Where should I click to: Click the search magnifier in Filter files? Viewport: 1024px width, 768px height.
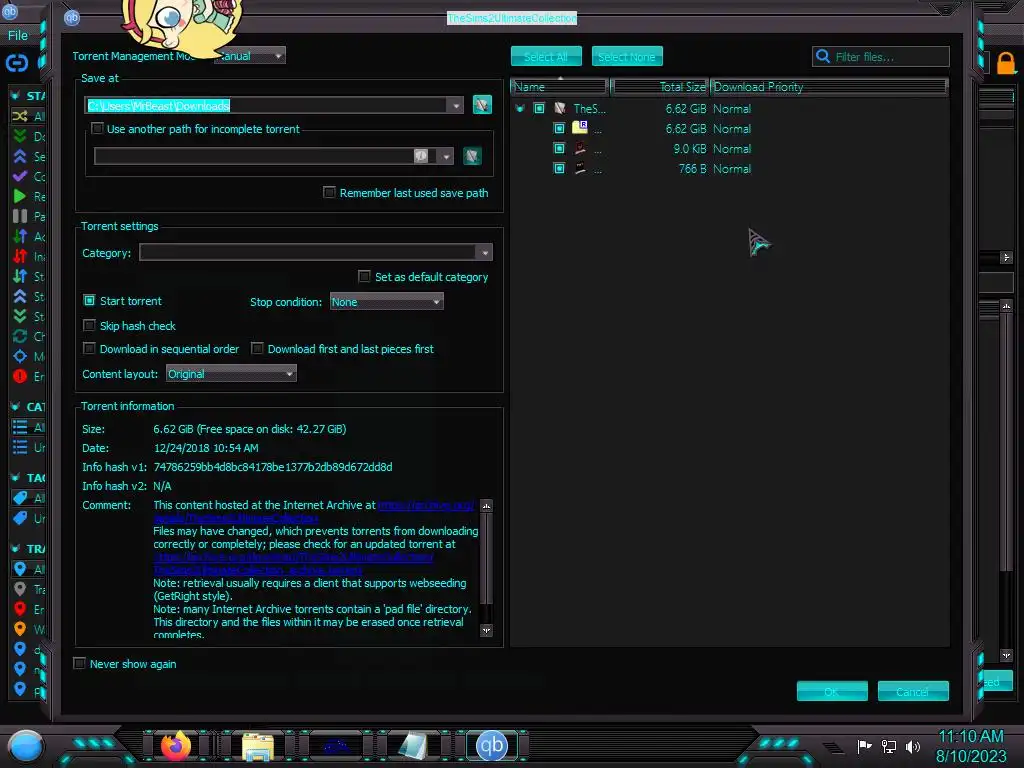click(824, 57)
